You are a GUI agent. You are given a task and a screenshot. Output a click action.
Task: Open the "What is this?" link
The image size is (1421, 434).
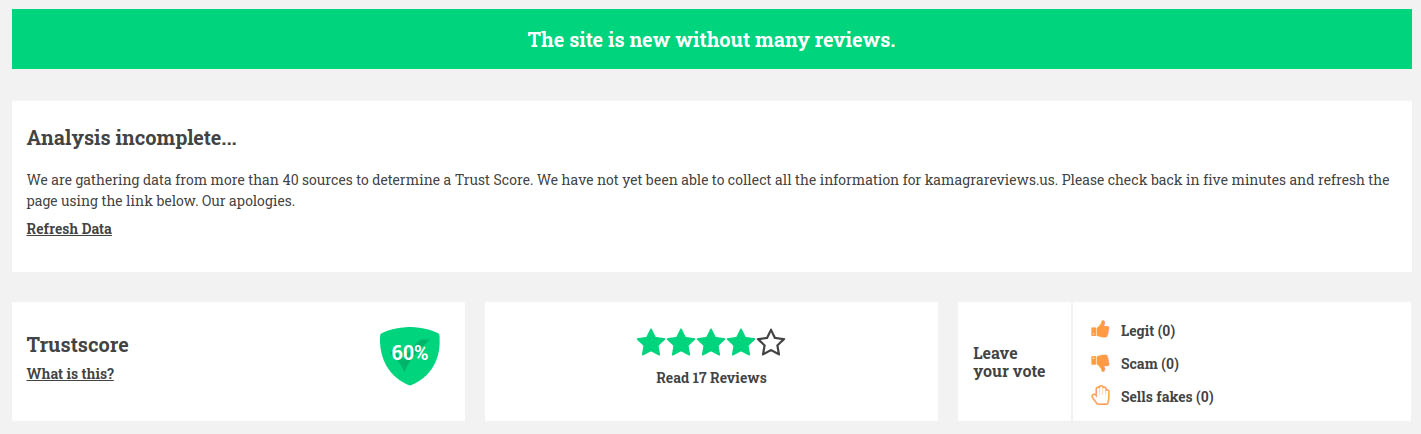click(70, 374)
